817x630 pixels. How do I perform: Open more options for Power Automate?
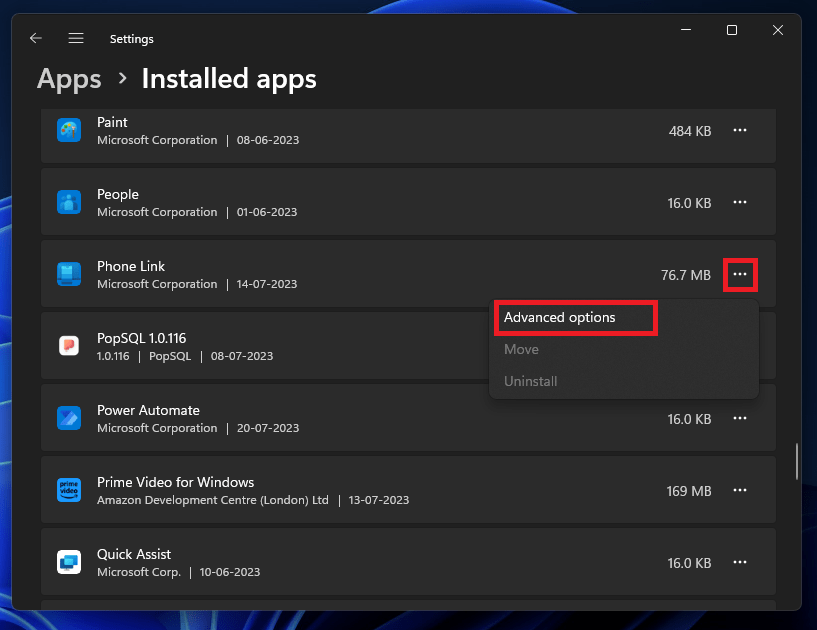coord(740,418)
